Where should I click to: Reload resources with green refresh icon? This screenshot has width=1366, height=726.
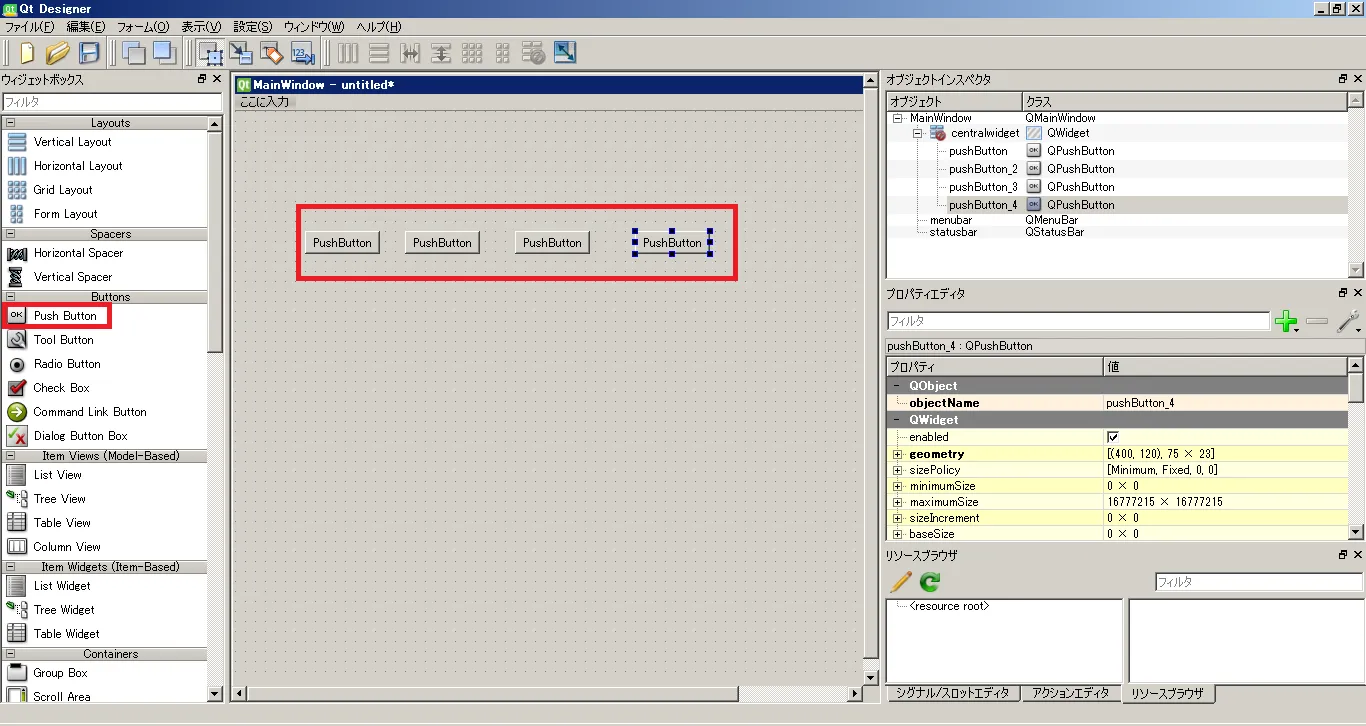(x=930, y=582)
